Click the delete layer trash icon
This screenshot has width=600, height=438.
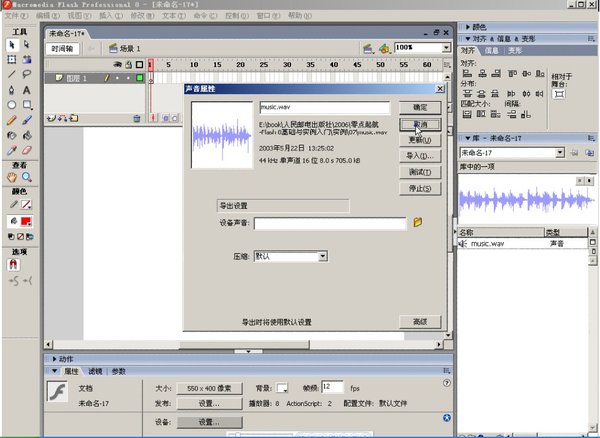tap(137, 118)
